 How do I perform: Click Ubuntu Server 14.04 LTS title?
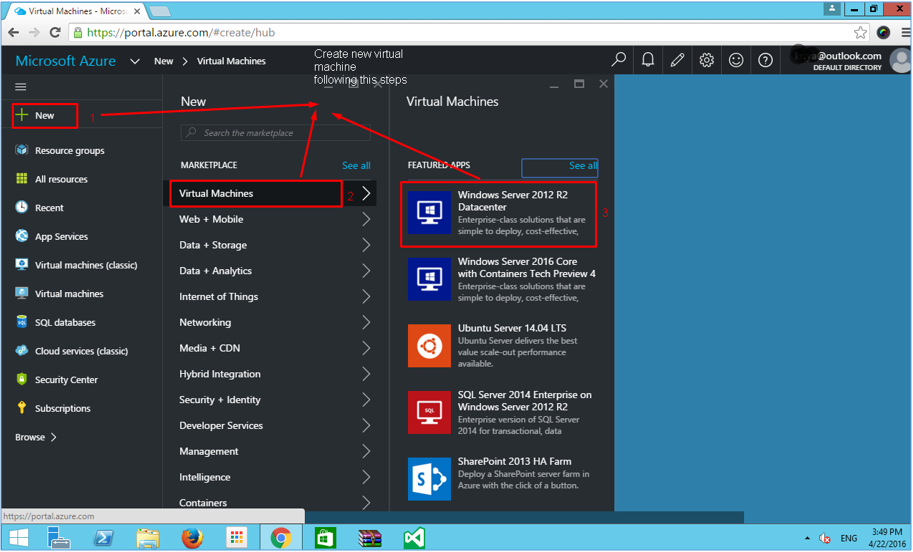pos(512,328)
